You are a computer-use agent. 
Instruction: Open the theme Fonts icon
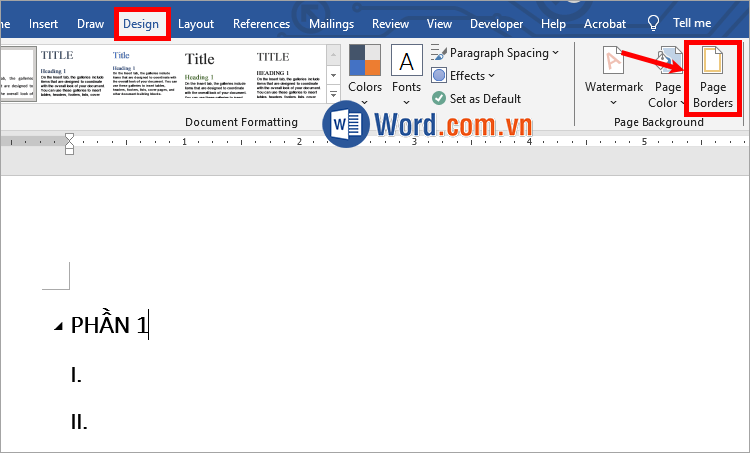(407, 60)
